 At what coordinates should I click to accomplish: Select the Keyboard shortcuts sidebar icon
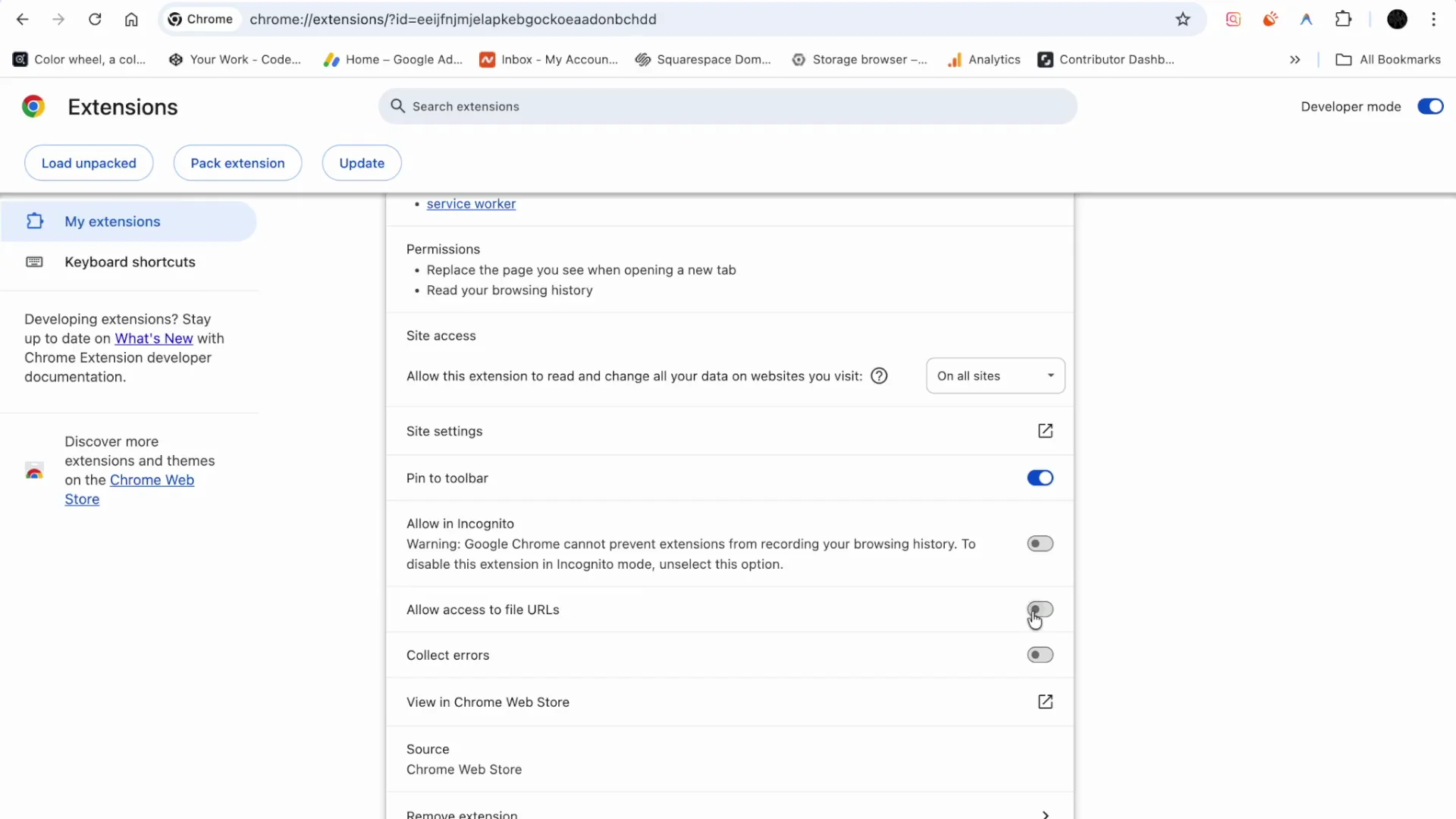(x=35, y=262)
